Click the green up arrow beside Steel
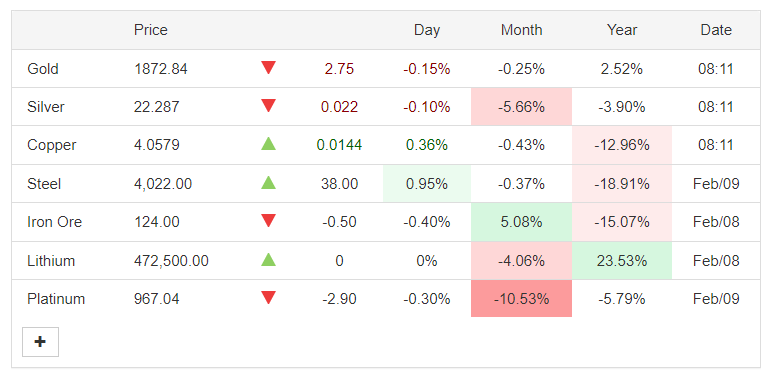 pyautogui.click(x=268, y=183)
